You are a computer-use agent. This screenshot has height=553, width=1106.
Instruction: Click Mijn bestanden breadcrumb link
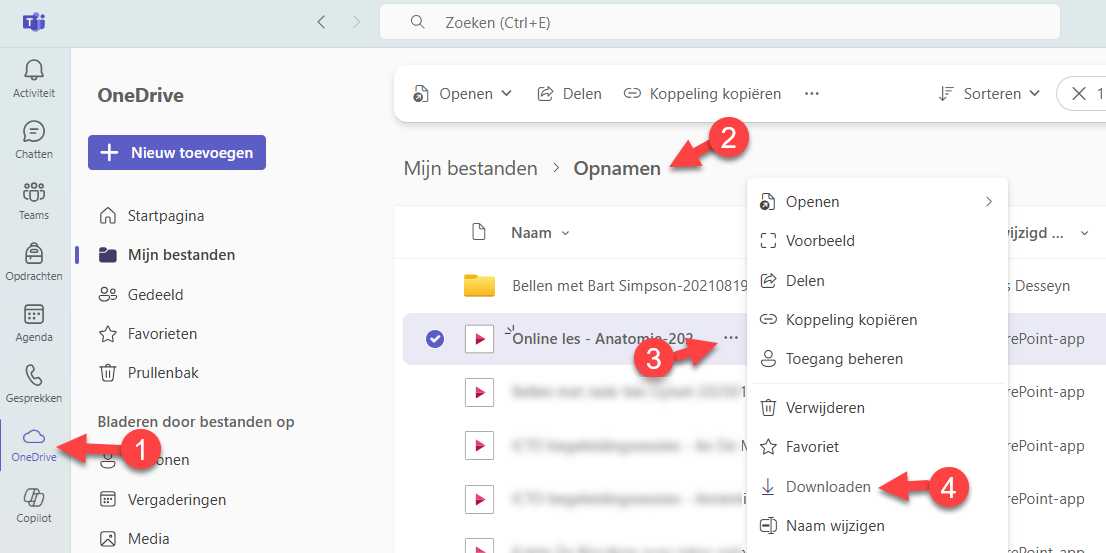click(x=470, y=169)
